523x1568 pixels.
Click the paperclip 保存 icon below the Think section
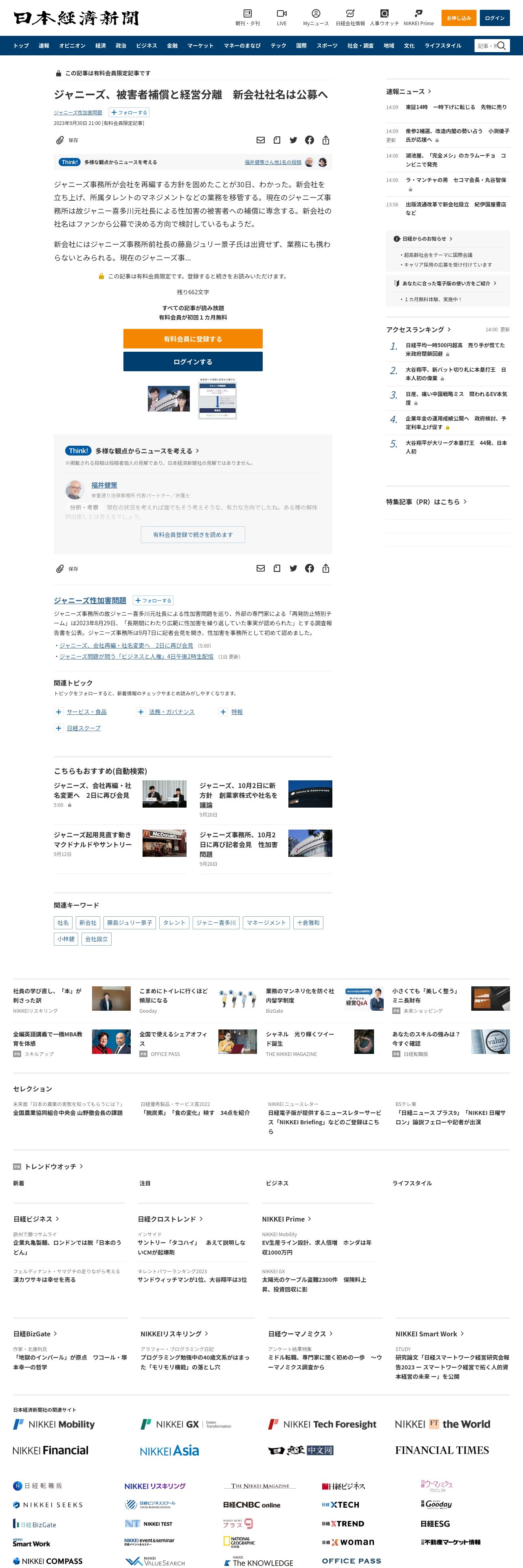click(60, 569)
